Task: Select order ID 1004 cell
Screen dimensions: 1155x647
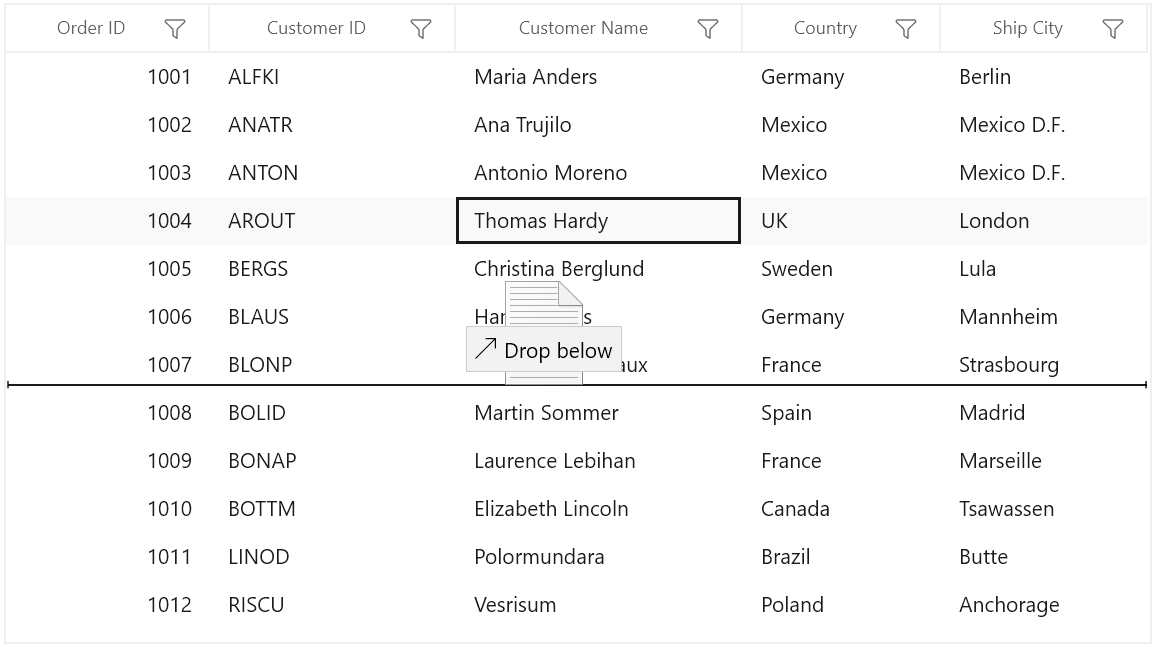Action: (108, 220)
